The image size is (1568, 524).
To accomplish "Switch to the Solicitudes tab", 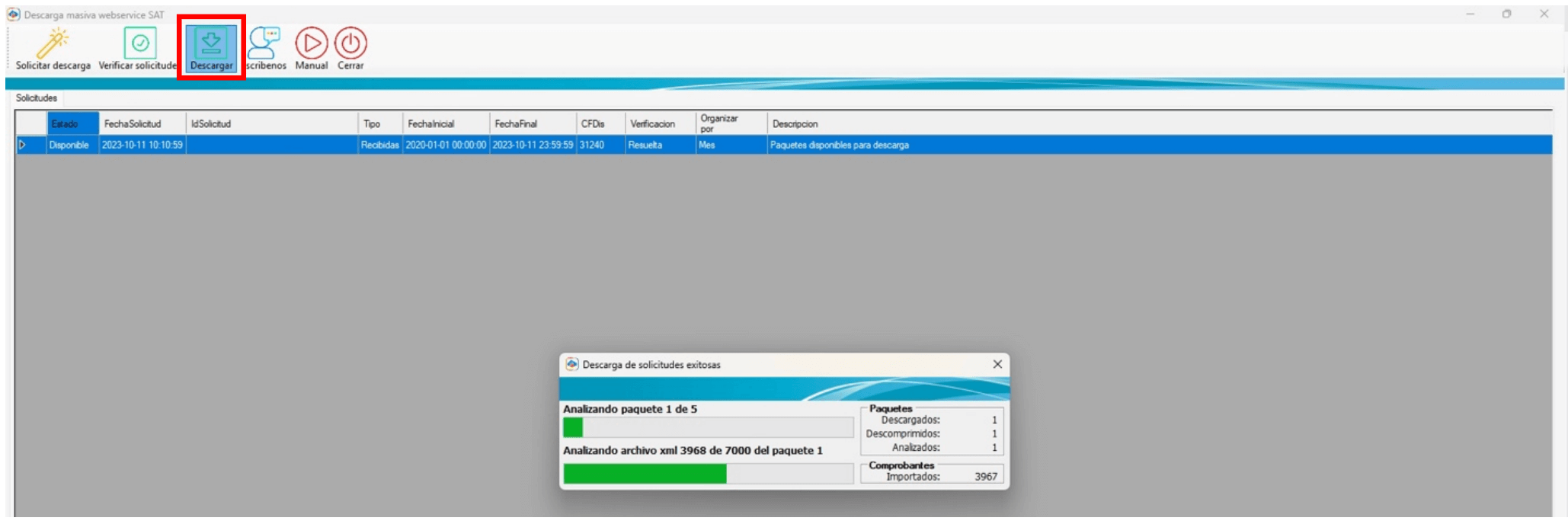I will coord(37,98).
